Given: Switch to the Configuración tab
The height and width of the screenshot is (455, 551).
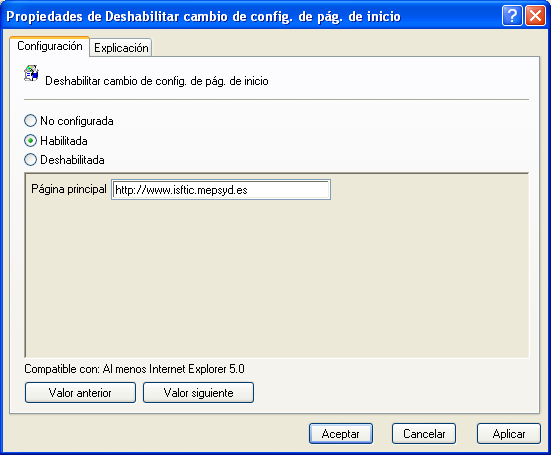Looking at the screenshot, I should (x=50, y=46).
